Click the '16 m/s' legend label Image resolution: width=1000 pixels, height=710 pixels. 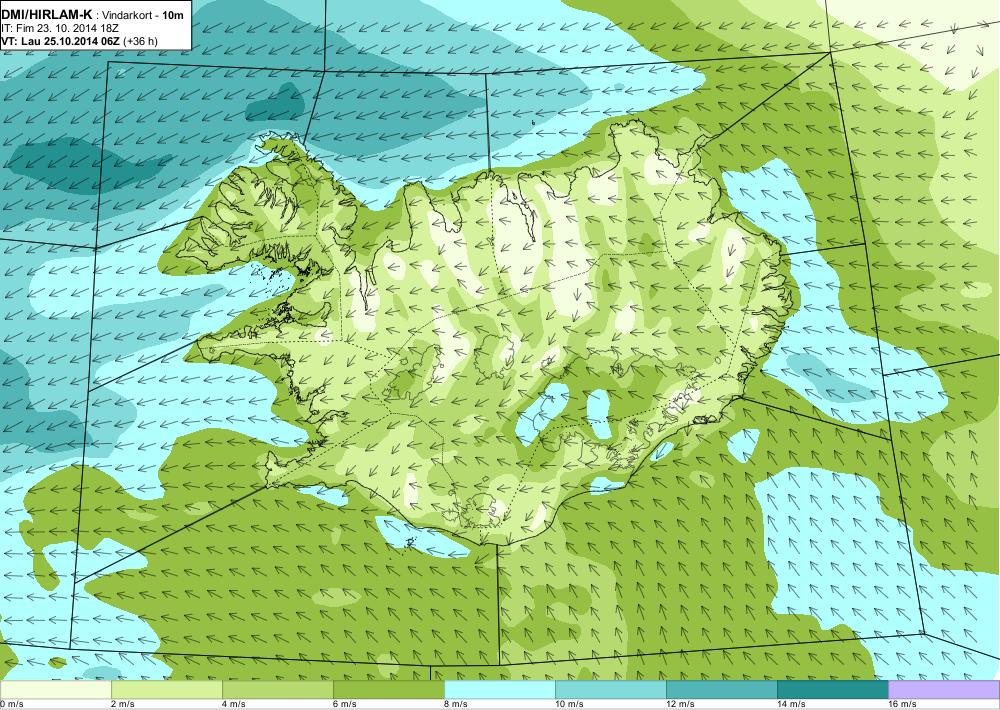[902, 704]
